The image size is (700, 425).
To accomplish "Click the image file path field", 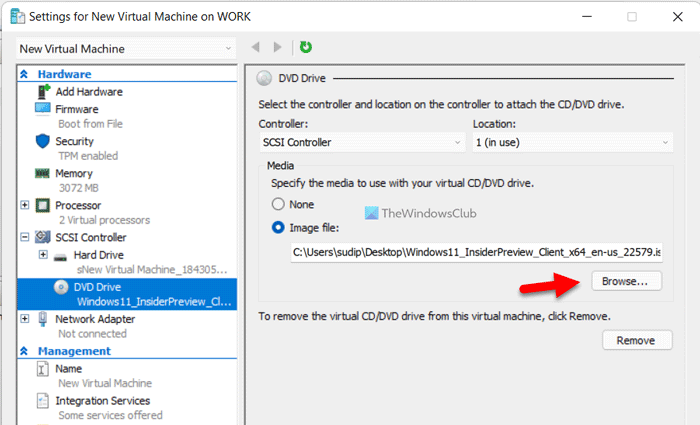I will click(476, 252).
